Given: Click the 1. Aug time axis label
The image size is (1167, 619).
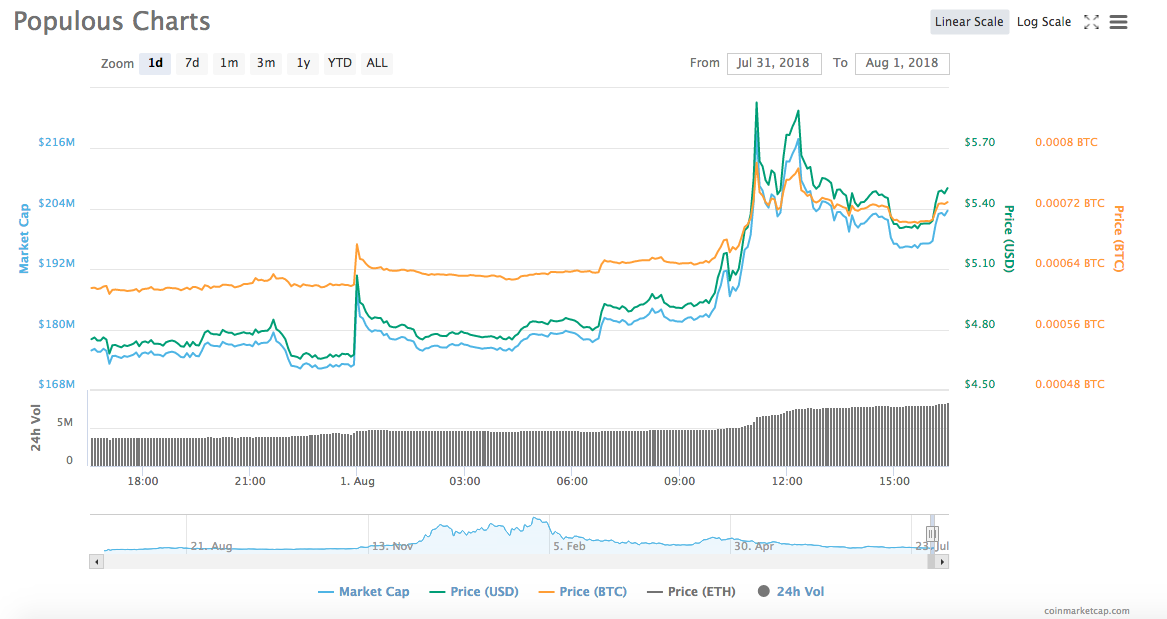Looking at the screenshot, I should tap(357, 481).
